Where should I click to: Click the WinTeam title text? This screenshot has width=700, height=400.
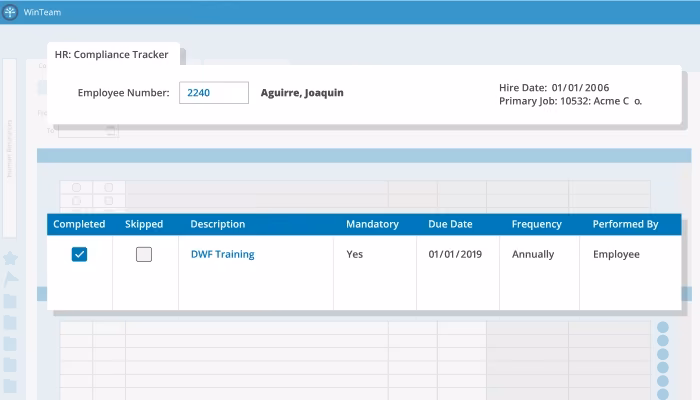[x=42, y=12]
